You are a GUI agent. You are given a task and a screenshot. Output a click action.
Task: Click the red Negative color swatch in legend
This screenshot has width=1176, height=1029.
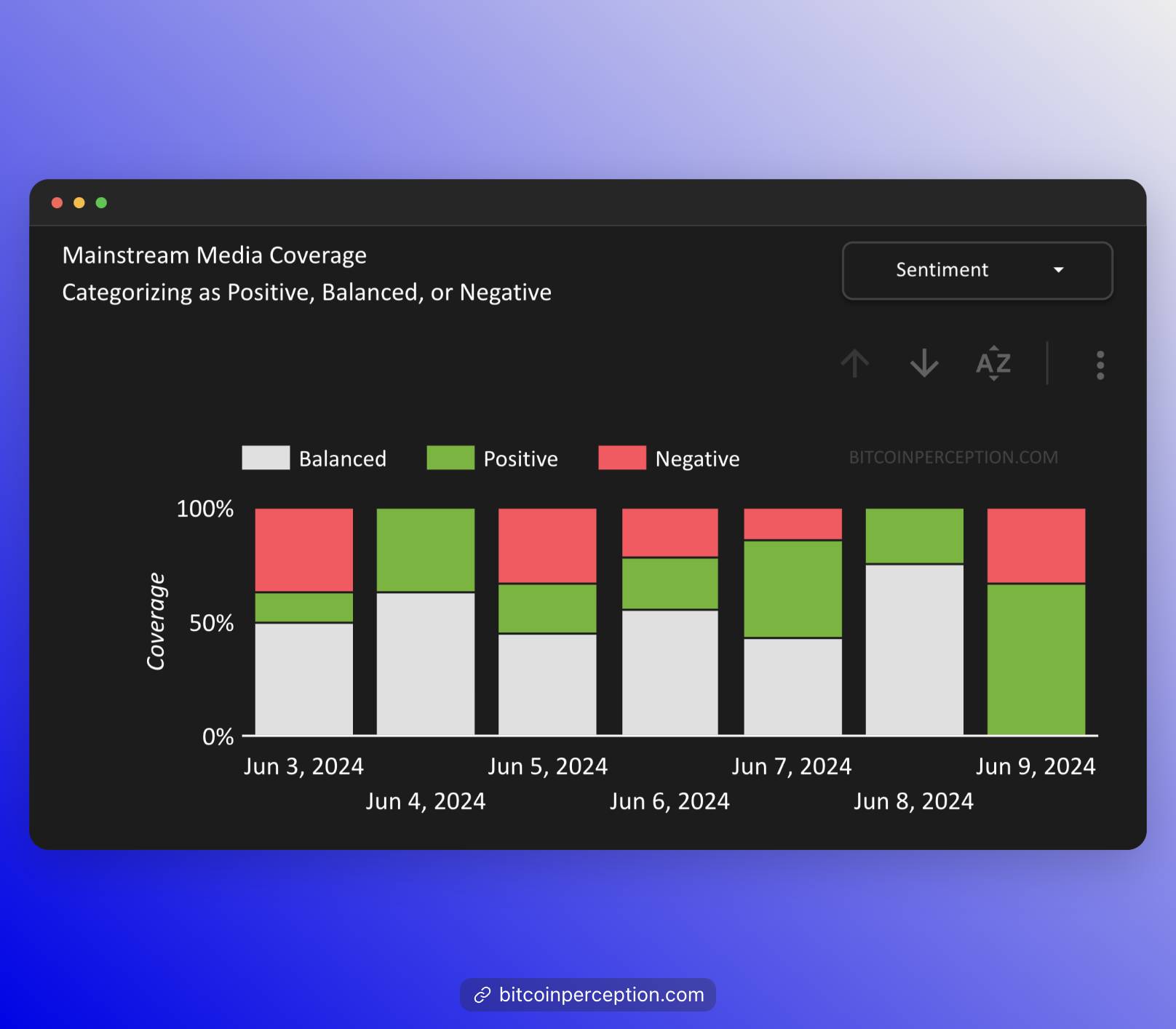click(x=621, y=458)
